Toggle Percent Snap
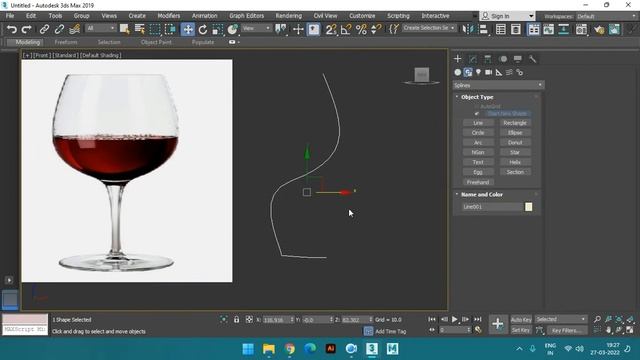This screenshot has width=640, height=360. pos(361,29)
